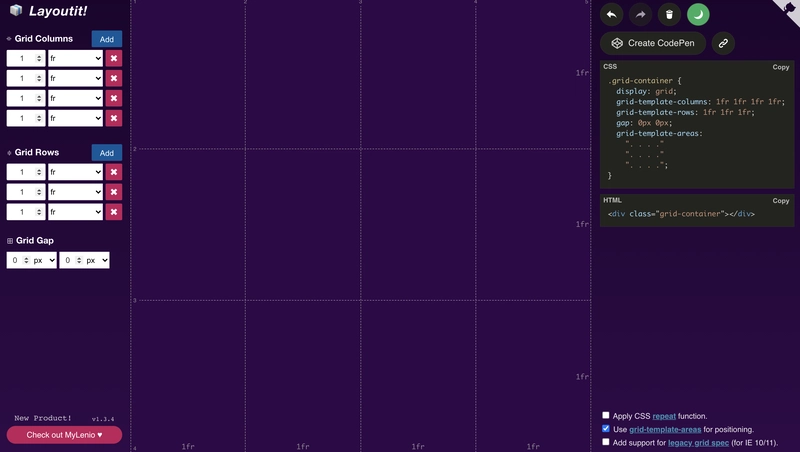Open unit dropdown for third row
The width and height of the screenshot is (800, 452).
[76, 212]
